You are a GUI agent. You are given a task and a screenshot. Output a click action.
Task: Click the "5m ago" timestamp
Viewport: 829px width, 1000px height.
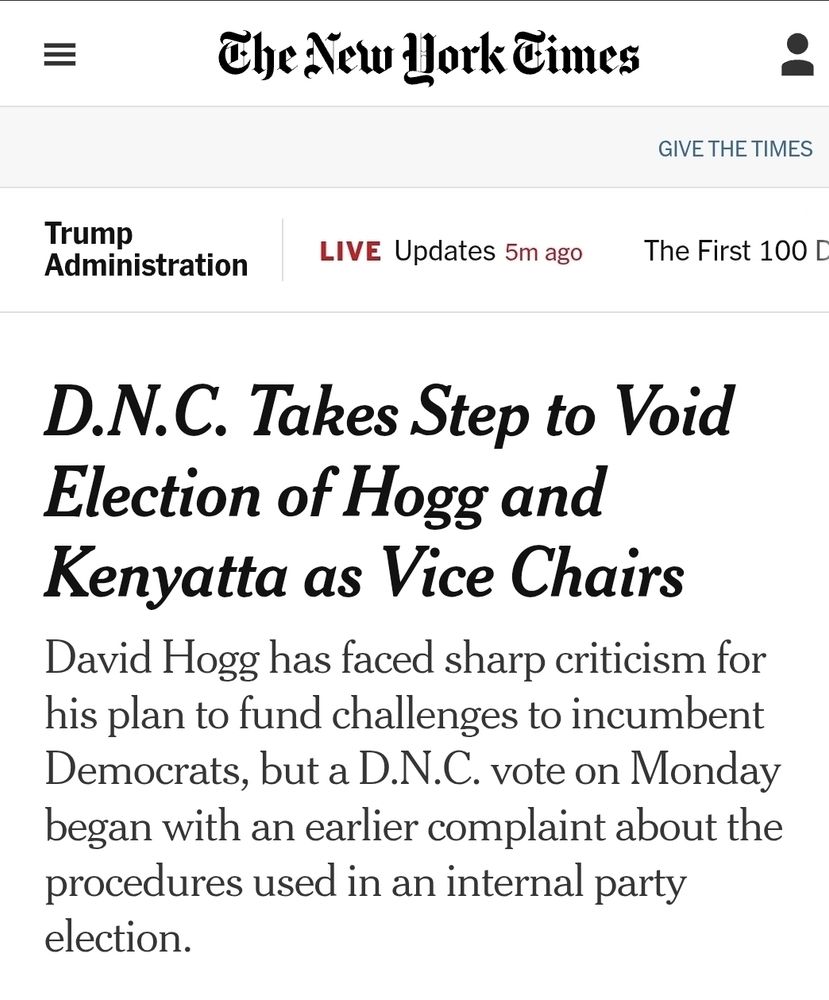544,252
